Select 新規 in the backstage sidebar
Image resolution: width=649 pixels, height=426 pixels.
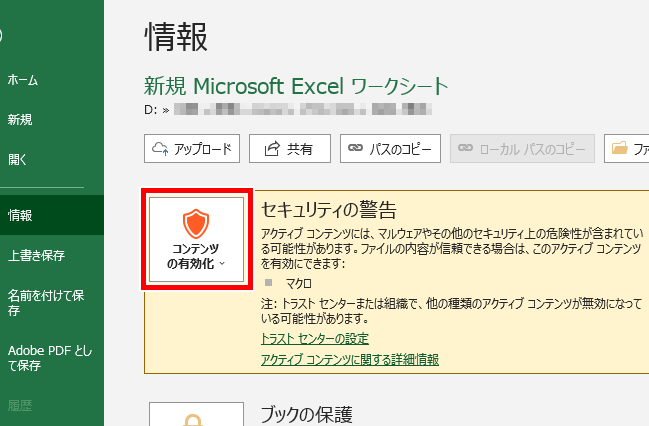20,120
